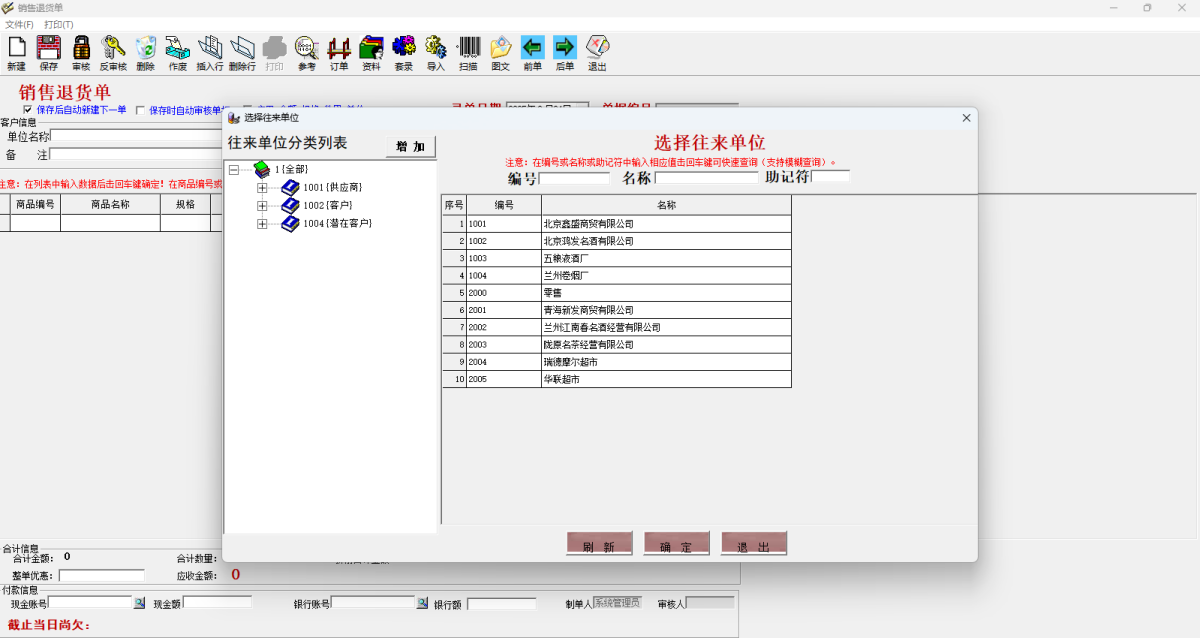Open the 参考 (Reference) magnifier icon
Viewport: 1200px width, 638px height.
(305, 46)
